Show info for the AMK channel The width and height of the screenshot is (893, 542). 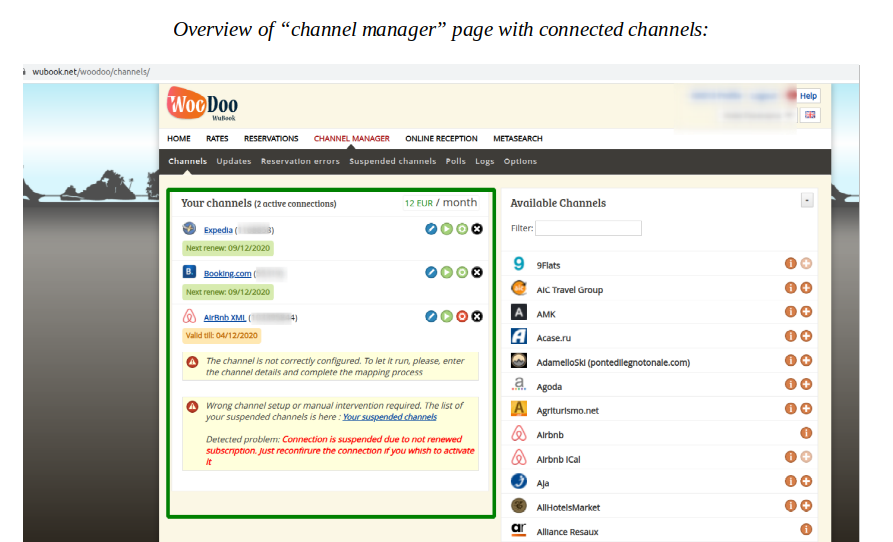tap(790, 311)
